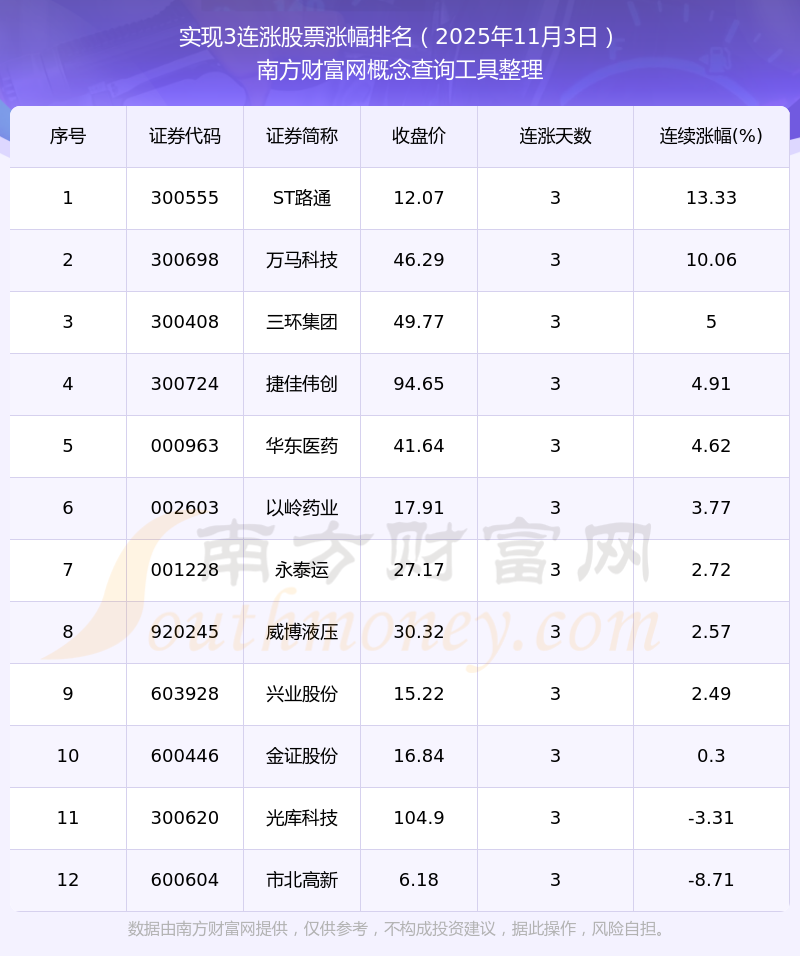Screen dimensions: 800x956
Task: Select stock code 002603
Action: tap(185, 508)
